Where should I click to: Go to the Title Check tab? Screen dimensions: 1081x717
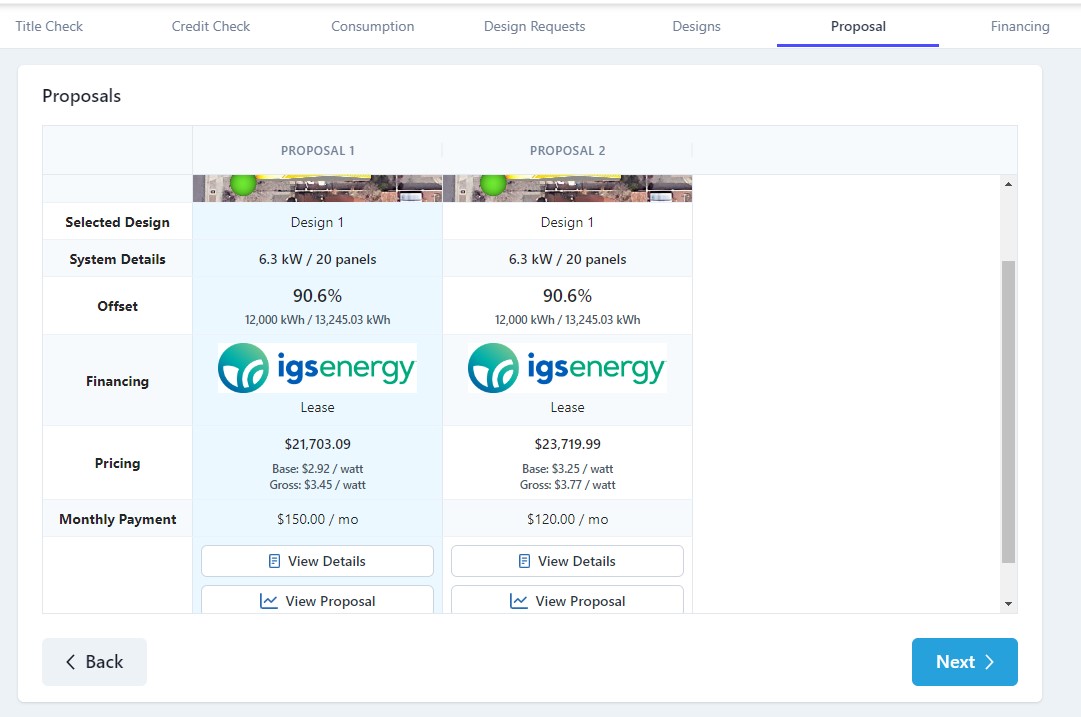(49, 26)
